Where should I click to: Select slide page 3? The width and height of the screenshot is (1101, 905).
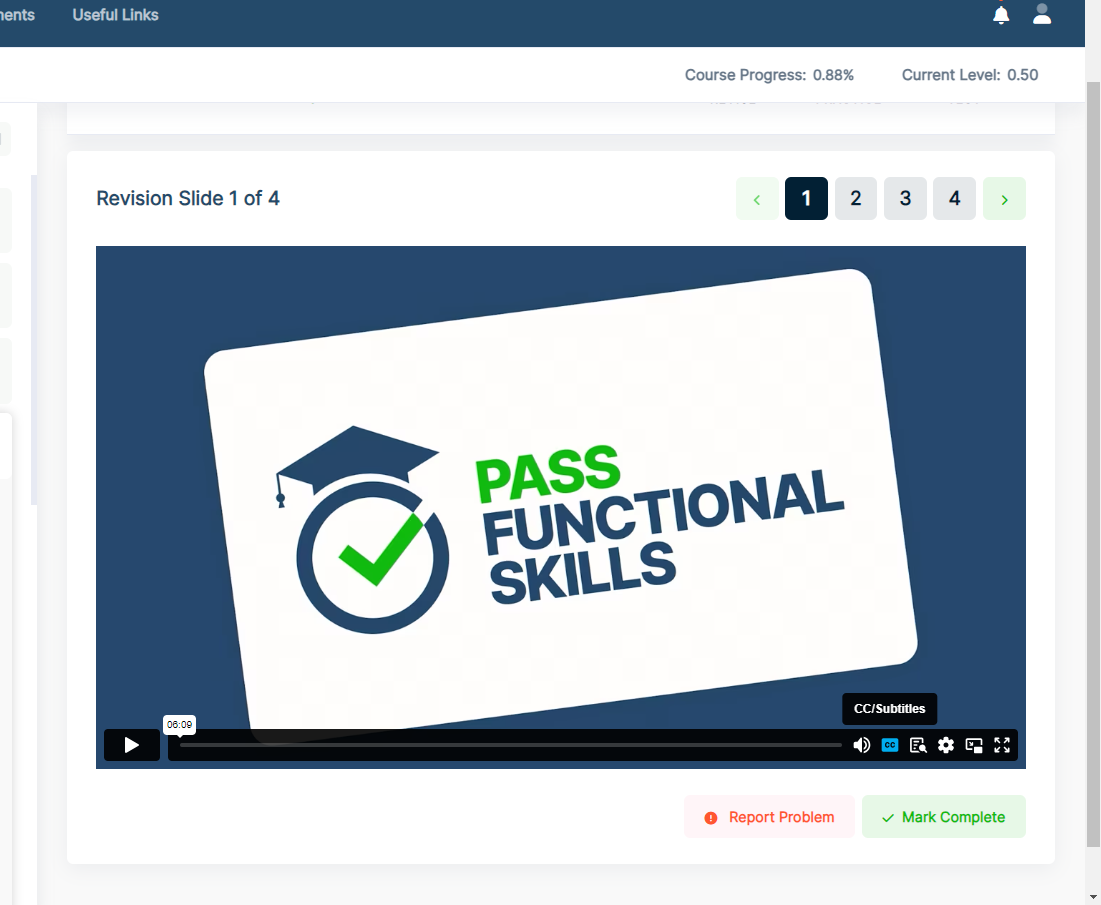point(905,199)
